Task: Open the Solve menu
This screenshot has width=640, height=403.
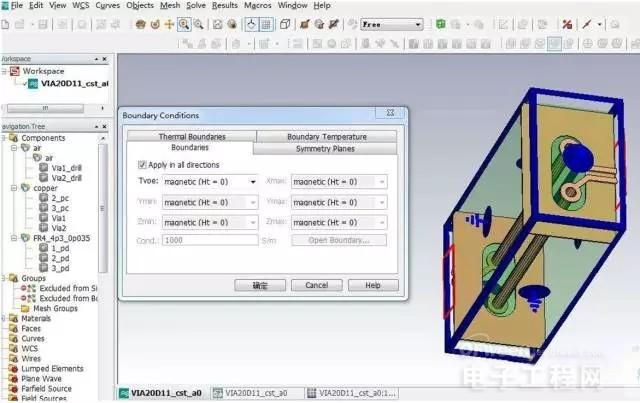Action: coord(193,5)
